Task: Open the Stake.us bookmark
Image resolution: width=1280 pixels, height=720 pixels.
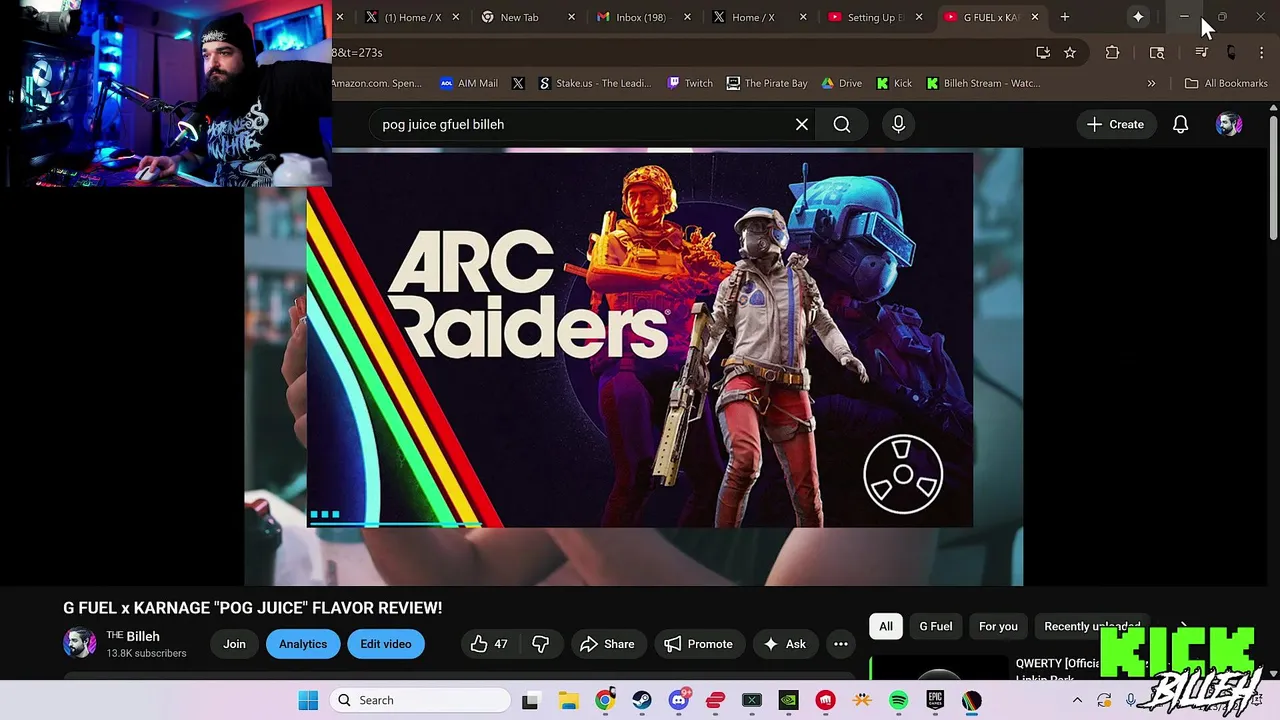Action: click(x=595, y=83)
